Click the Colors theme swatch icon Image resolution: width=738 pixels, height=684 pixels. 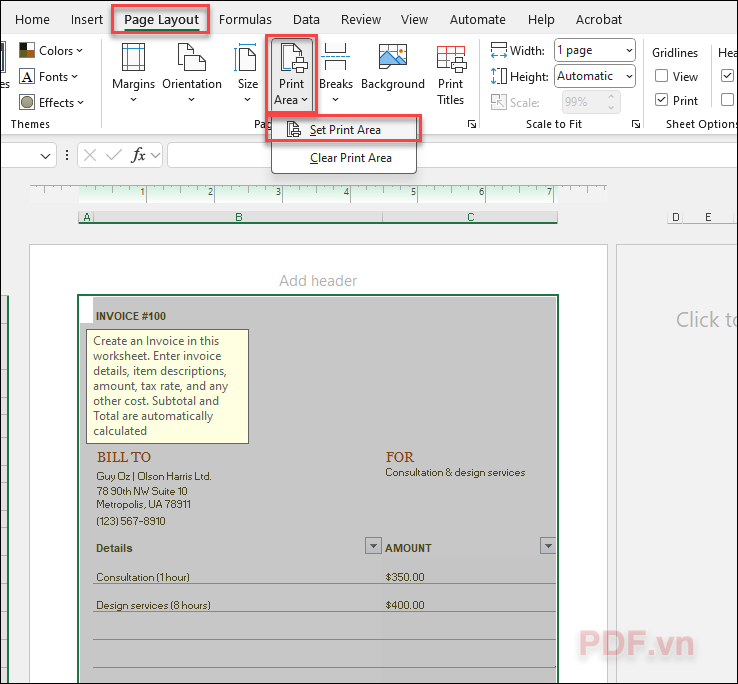tap(27, 50)
